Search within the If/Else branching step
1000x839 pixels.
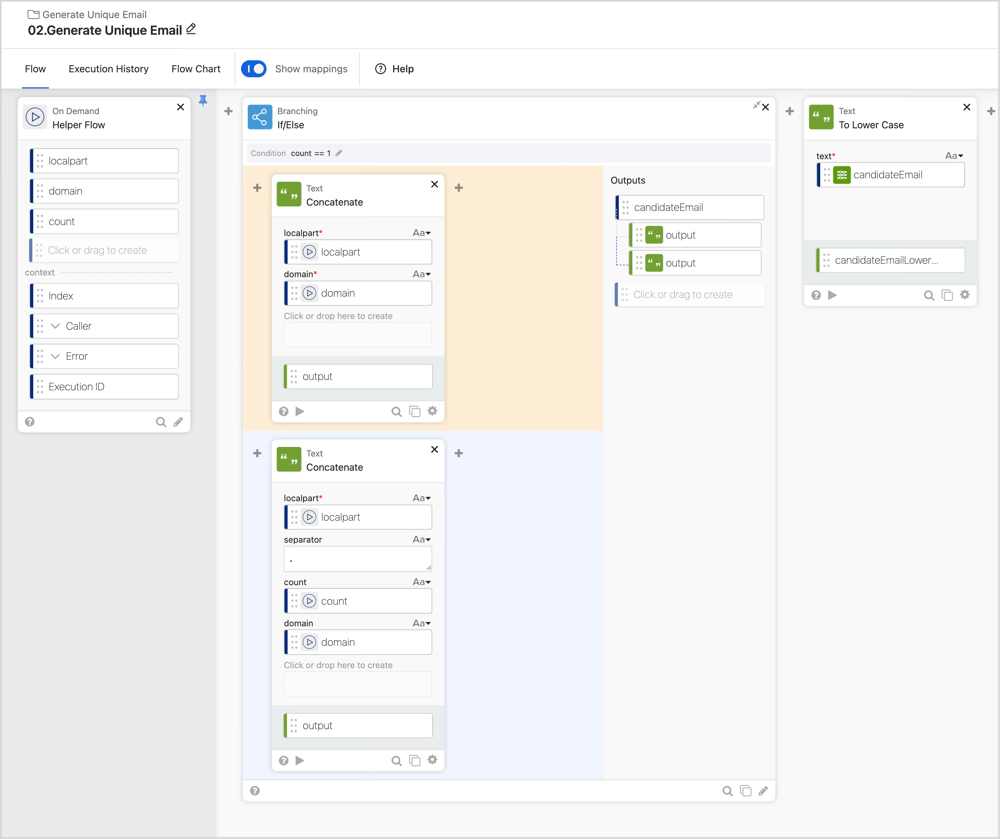[x=728, y=790]
